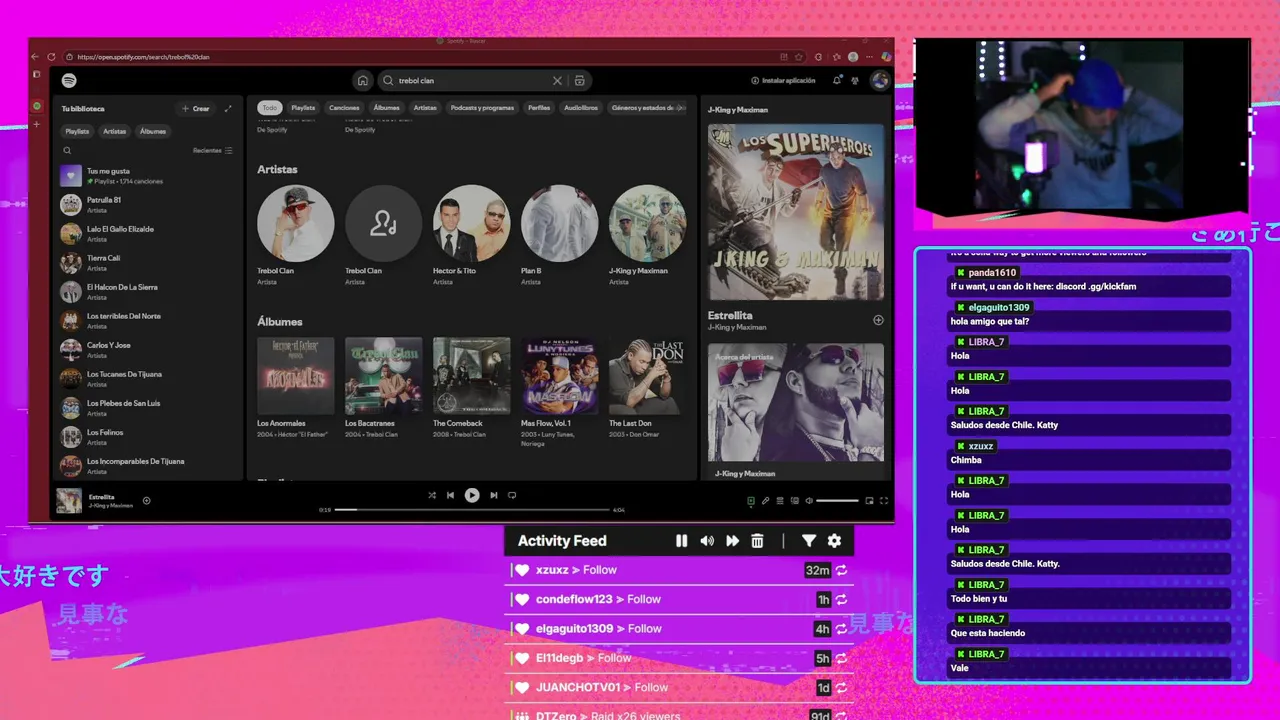Skip to next track

493,495
